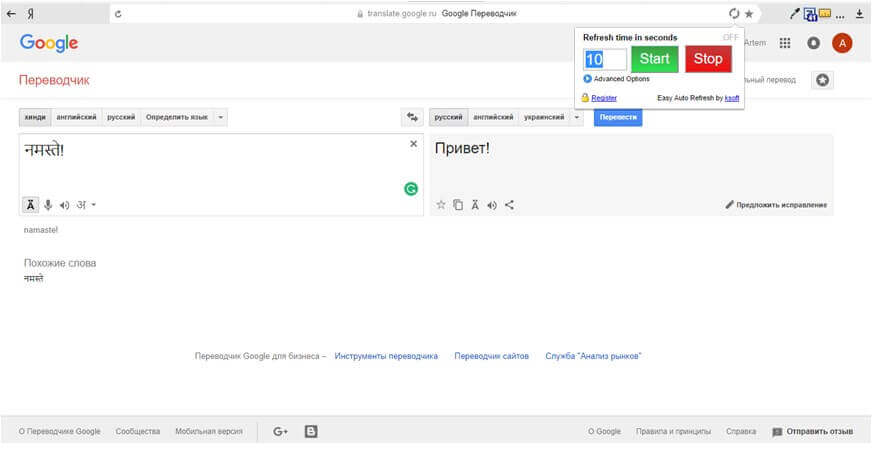
Task: Select английский as source language
Action: click(76, 117)
